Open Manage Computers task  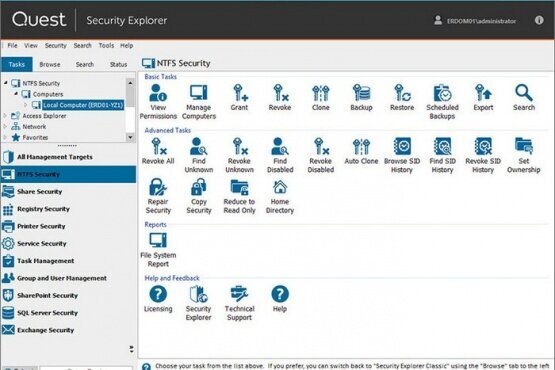[199, 102]
